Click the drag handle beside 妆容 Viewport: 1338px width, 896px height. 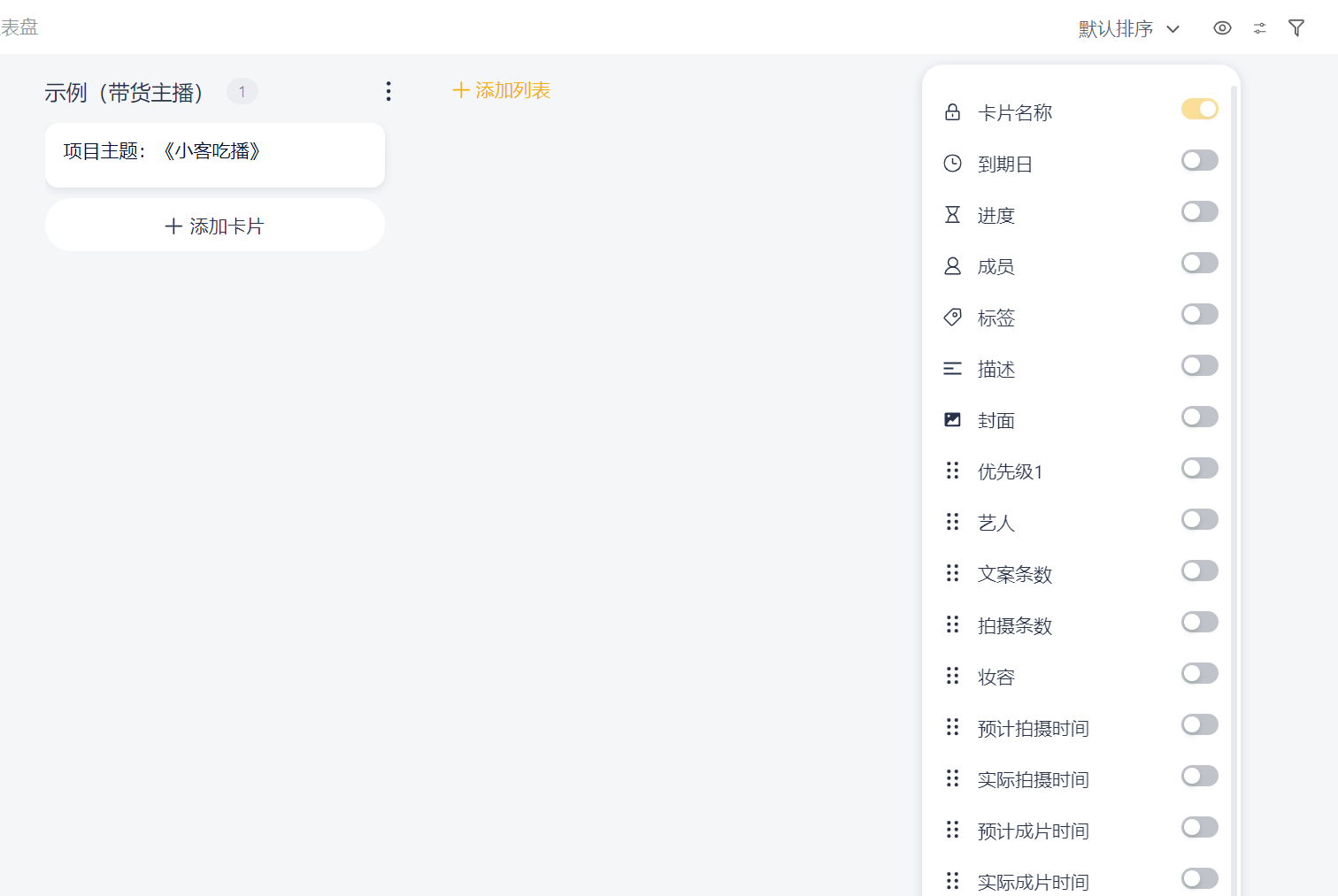pos(952,676)
